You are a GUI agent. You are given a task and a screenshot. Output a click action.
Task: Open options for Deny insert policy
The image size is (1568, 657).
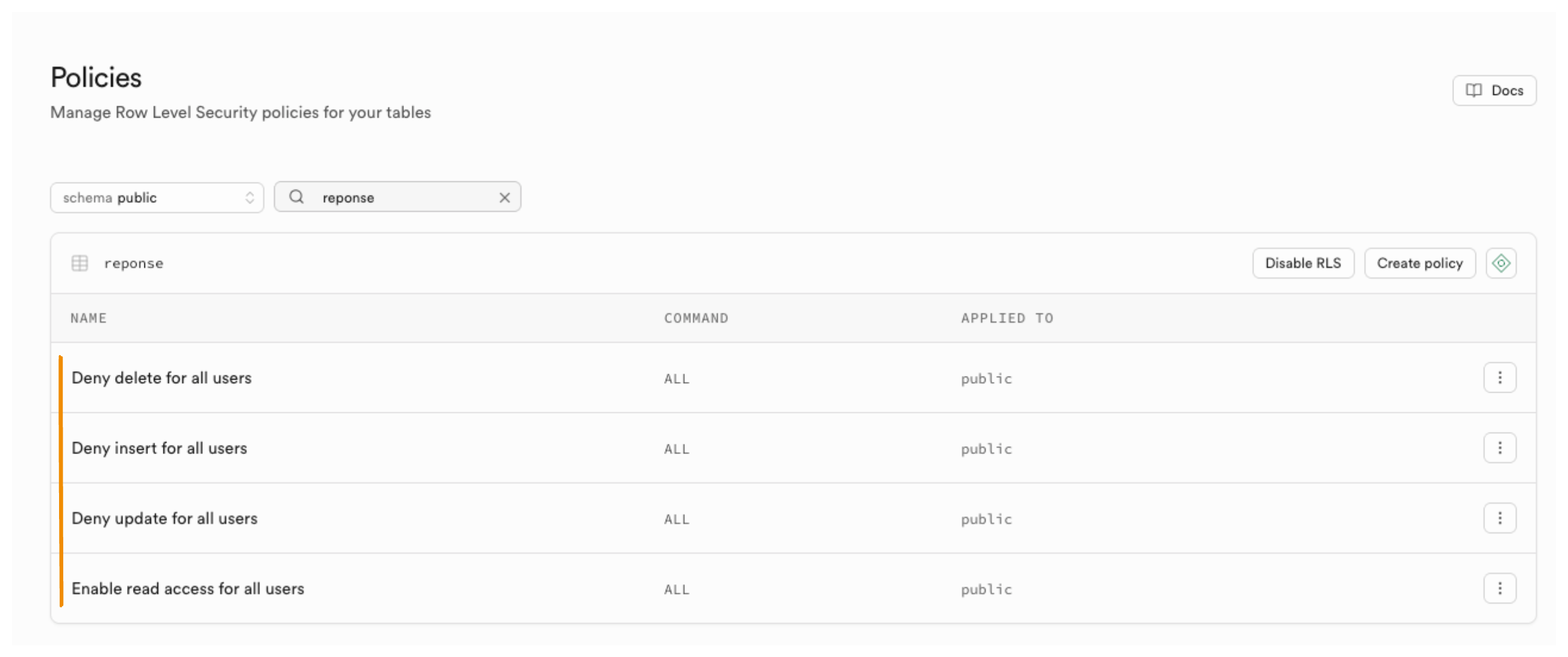tap(1500, 448)
